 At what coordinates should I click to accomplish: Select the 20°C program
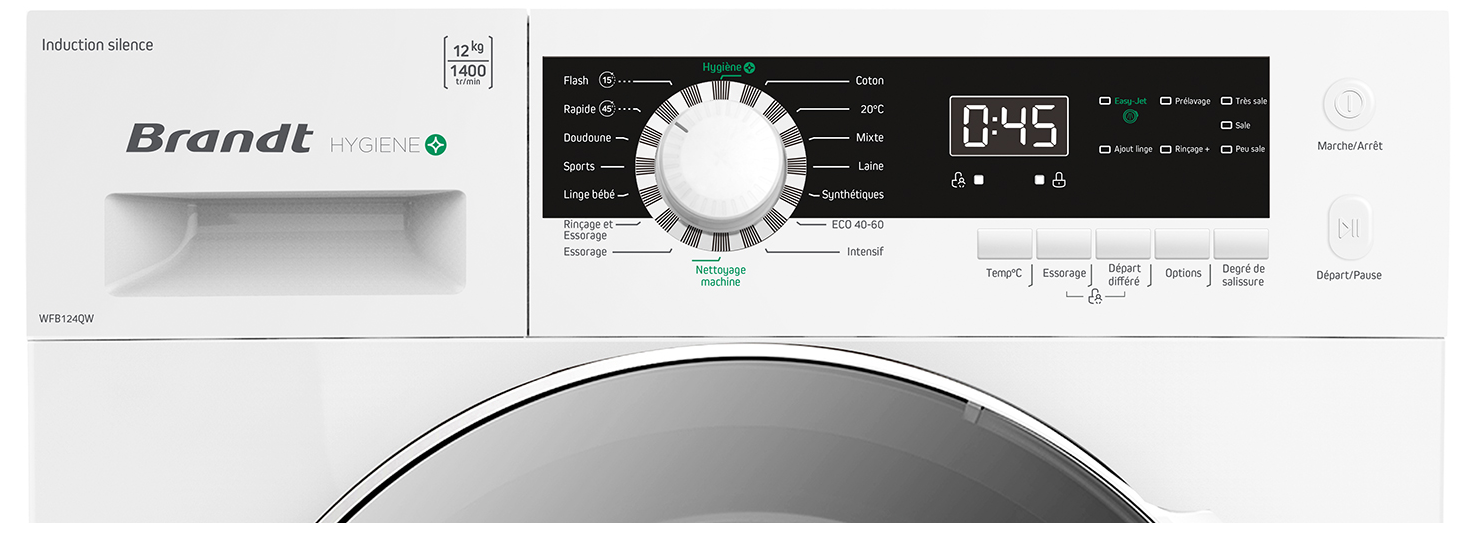pos(872,109)
